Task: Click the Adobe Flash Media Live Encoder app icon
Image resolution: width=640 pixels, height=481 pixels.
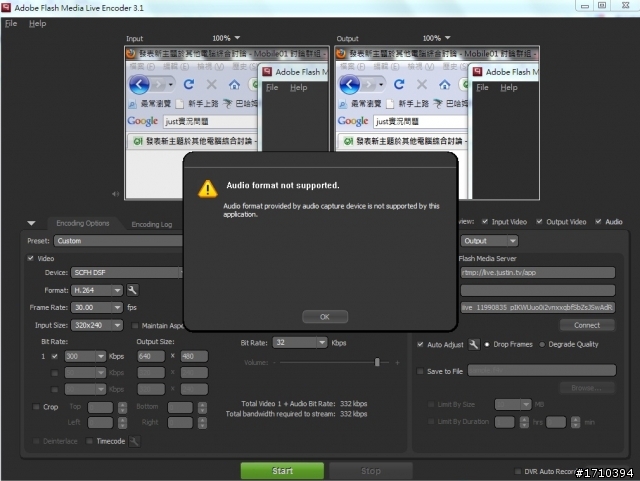Action: click(6, 7)
